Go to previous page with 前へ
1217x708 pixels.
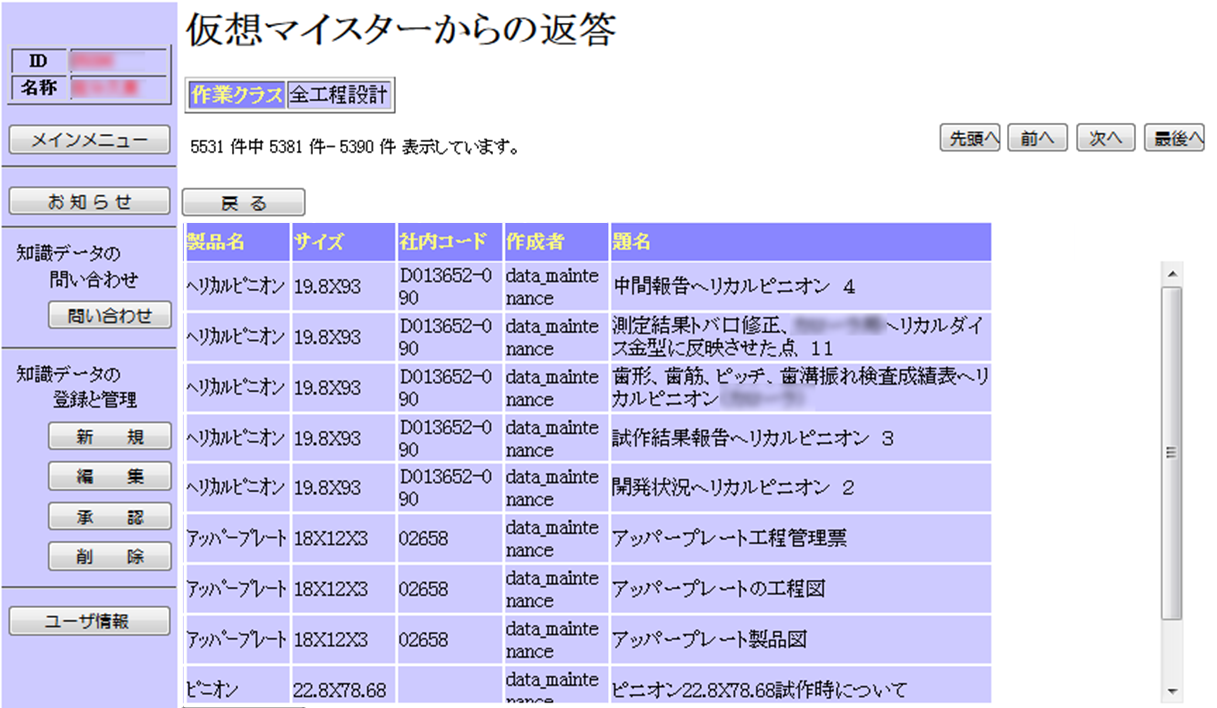(1038, 138)
